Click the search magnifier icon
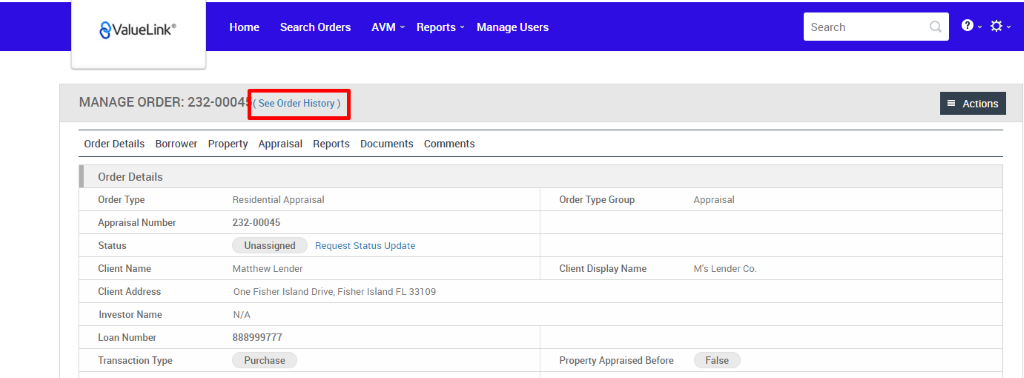 (x=935, y=27)
